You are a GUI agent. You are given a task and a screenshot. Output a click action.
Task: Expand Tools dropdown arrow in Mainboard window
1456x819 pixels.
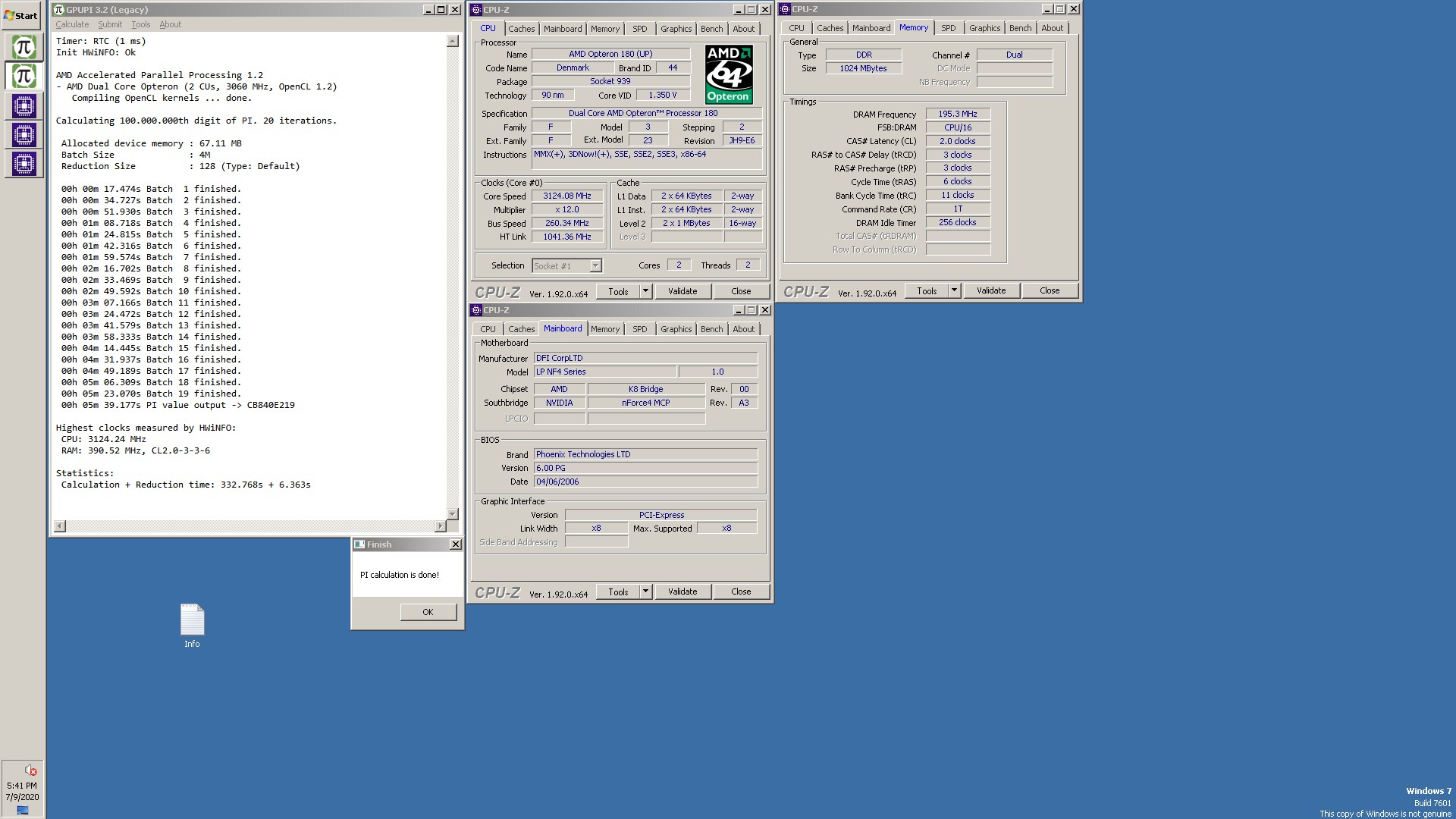645,591
